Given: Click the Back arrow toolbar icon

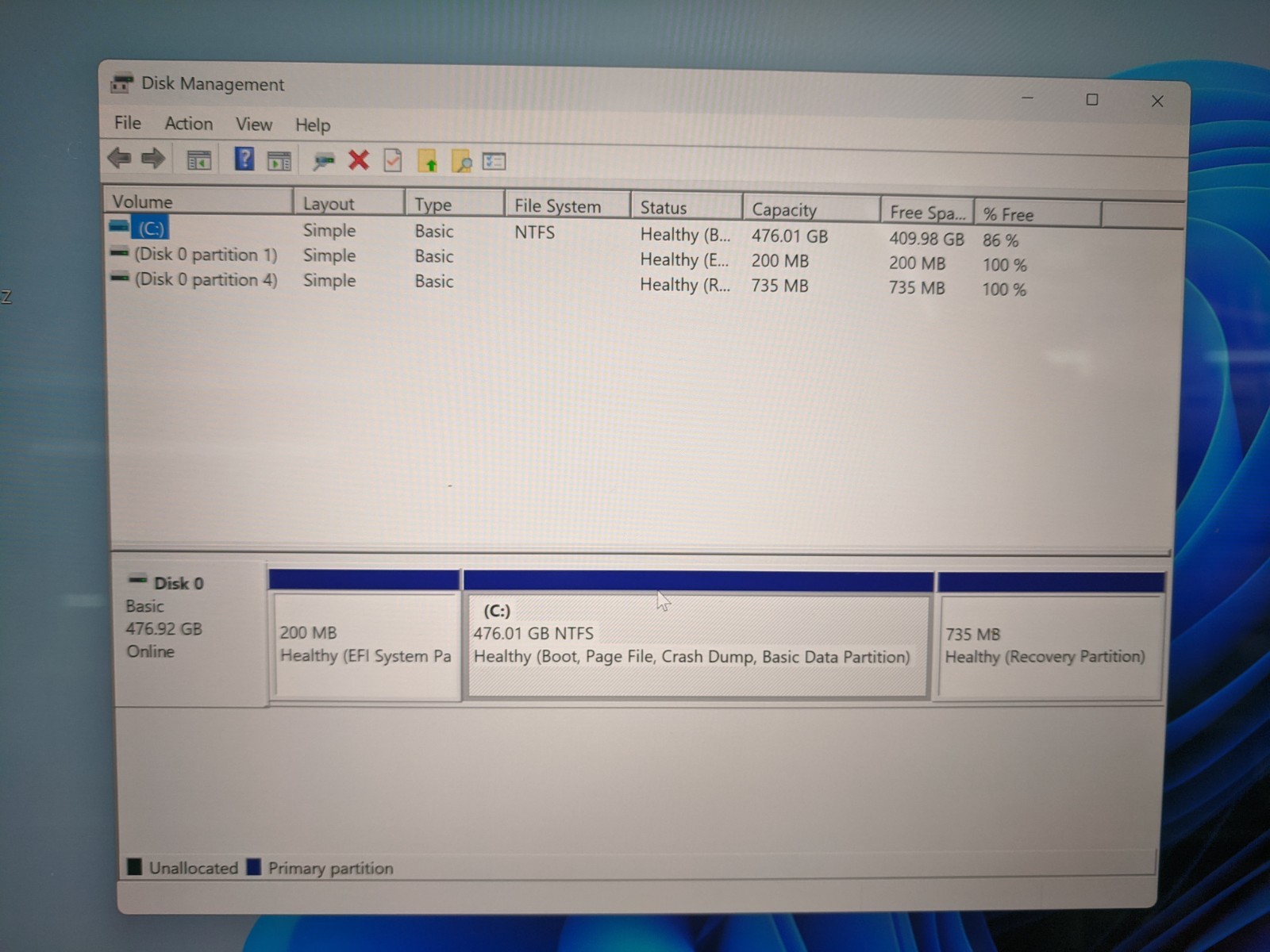Looking at the screenshot, I should click(119, 158).
